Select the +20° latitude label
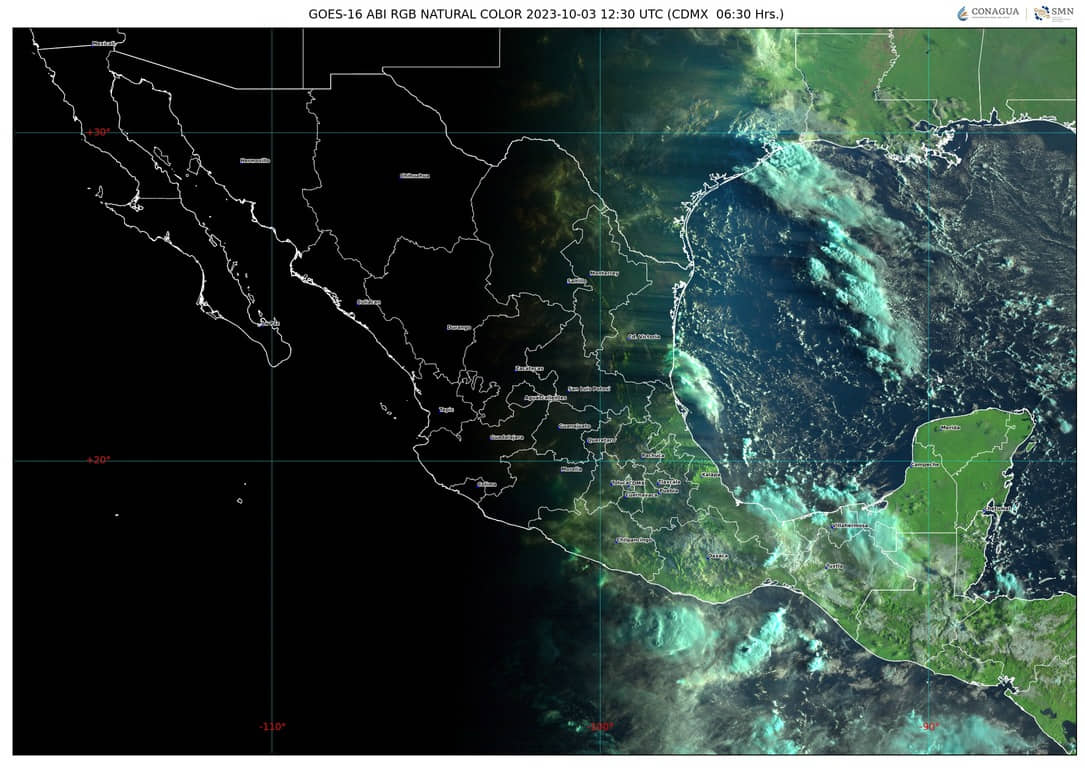Screen dimensions: 1085x768 [98, 460]
